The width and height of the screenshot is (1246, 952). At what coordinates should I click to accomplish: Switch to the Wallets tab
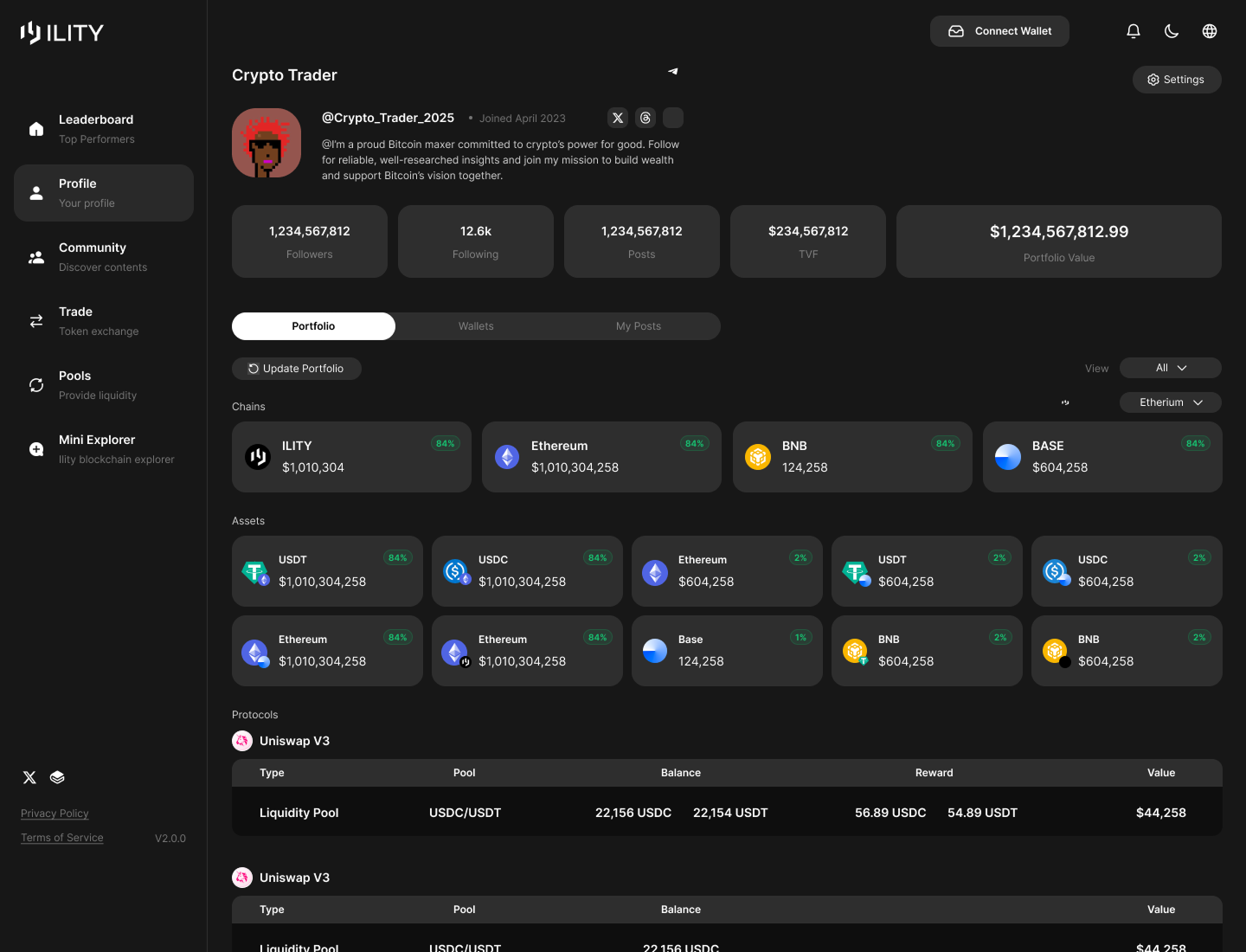click(476, 326)
